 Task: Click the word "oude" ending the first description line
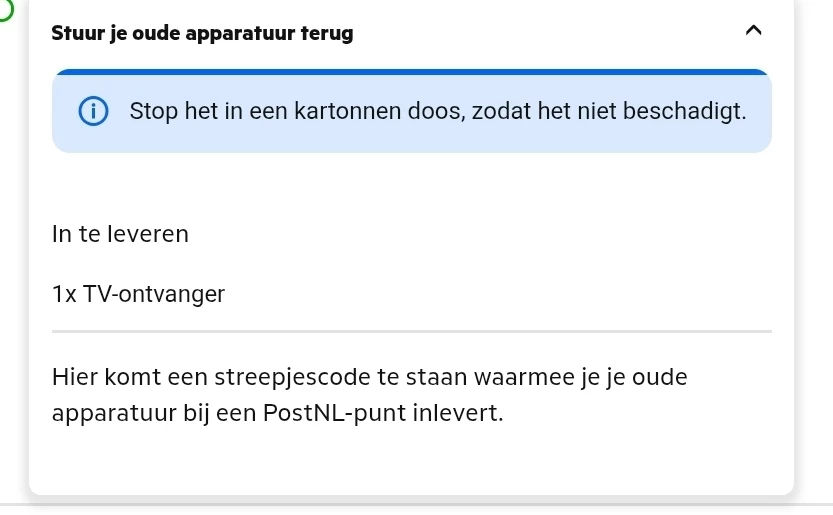662,377
